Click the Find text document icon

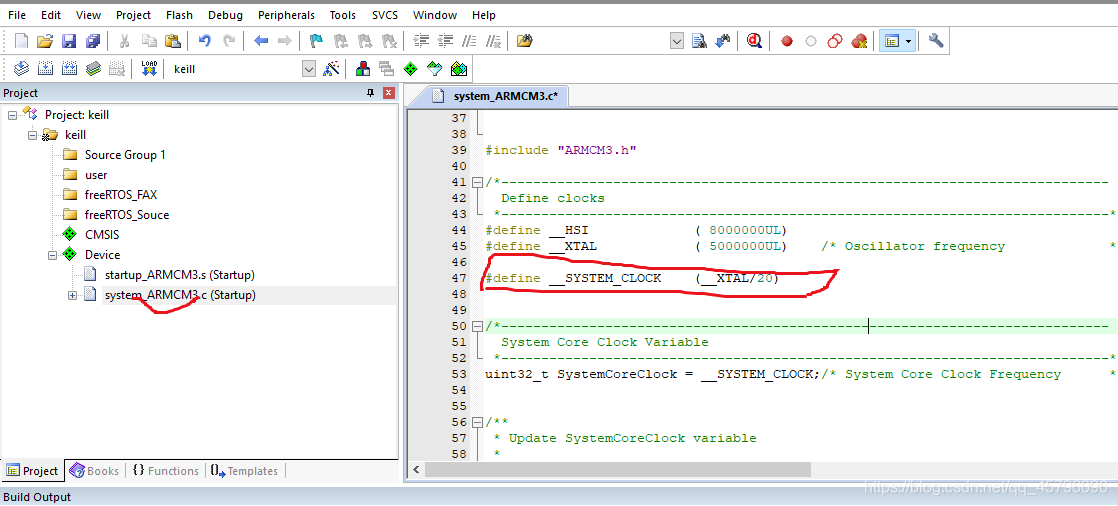click(699, 41)
